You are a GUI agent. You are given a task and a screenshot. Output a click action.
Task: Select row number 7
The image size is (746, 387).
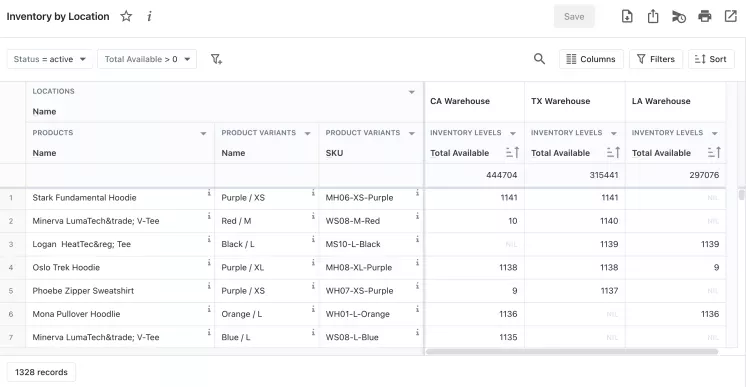tap(11, 337)
